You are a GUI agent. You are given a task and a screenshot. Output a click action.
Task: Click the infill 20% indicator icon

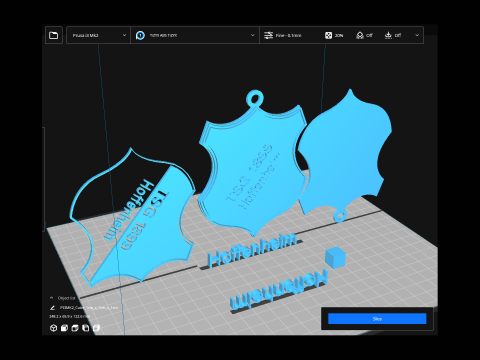coord(328,35)
